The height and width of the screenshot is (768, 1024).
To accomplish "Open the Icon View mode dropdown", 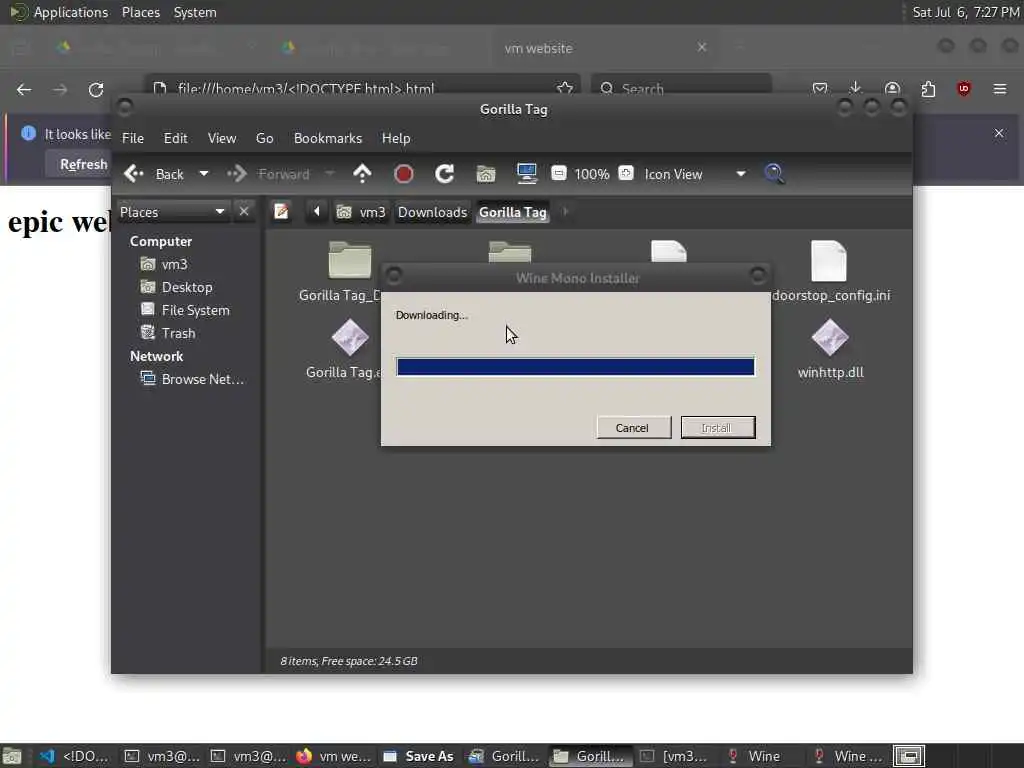I will pyautogui.click(x=695, y=174).
